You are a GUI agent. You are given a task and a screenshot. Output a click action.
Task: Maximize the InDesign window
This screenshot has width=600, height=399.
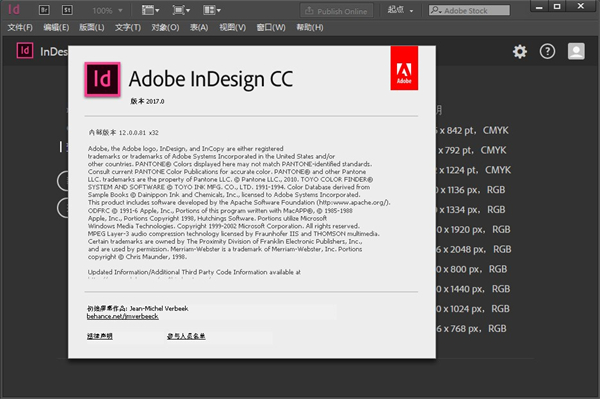point(557,7)
